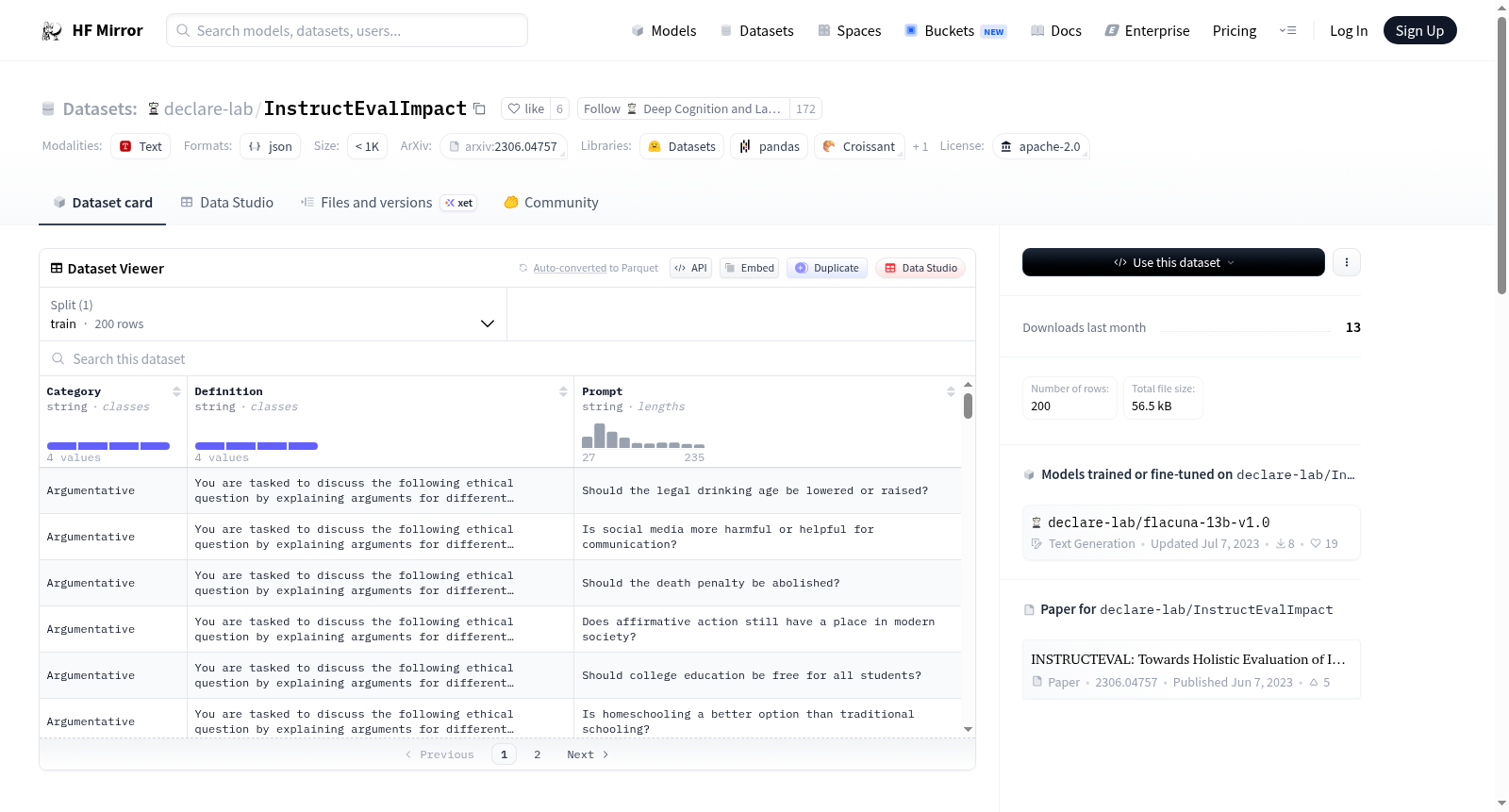Click the Sign Up button

(x=1419, y=31)
